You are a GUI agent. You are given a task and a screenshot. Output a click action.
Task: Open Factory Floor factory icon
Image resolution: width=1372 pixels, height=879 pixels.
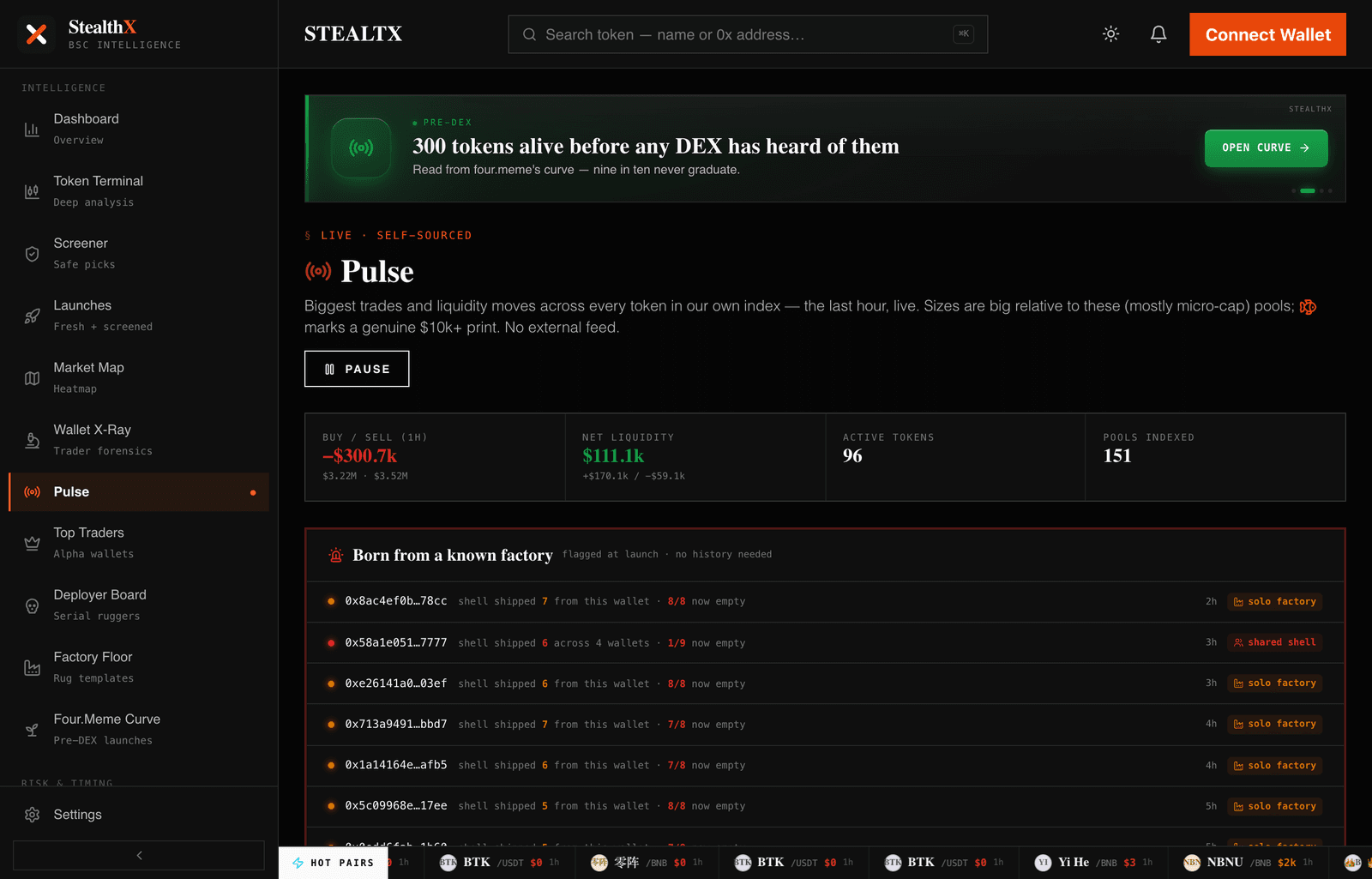[32, 668]
